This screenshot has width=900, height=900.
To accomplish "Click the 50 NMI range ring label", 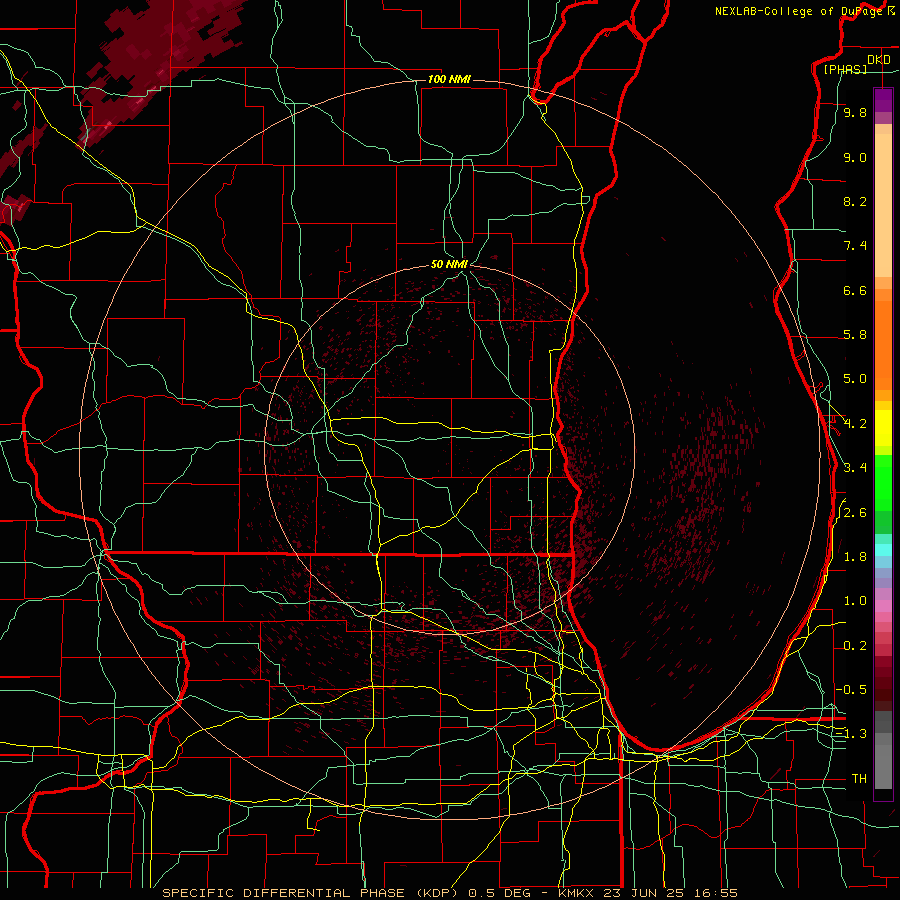I will [x=449, y=264].
